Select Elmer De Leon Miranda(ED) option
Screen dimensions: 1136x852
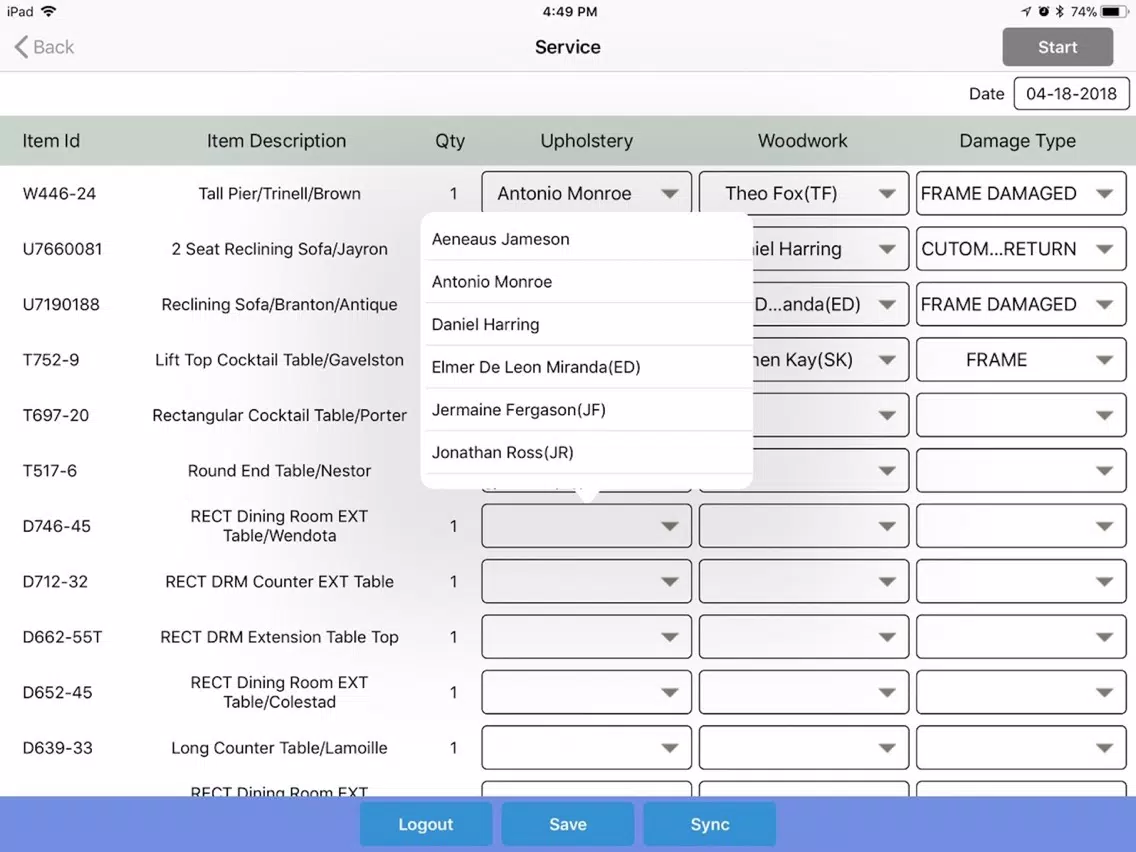pos(587,367)
